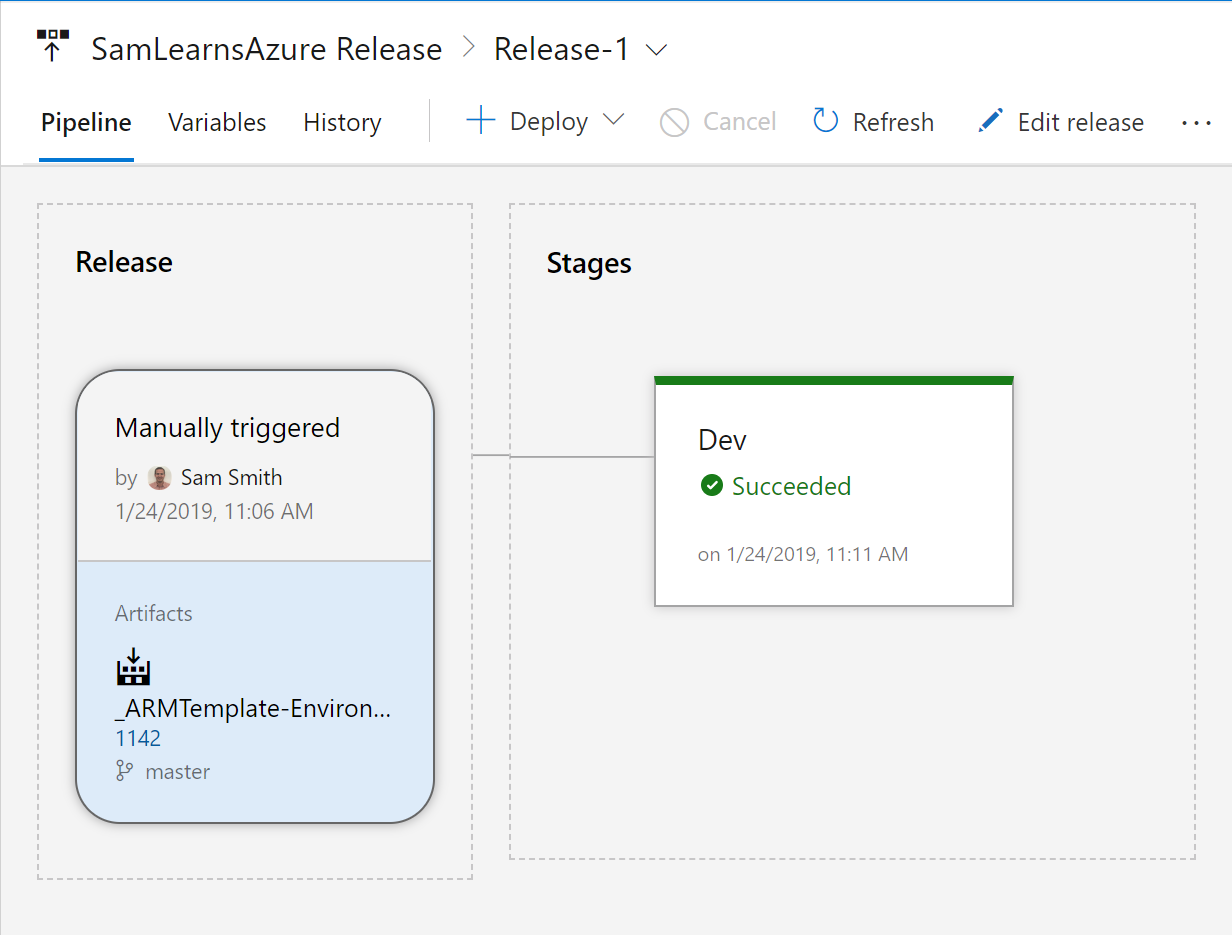Click the branch icon beside master
The image size is (1232, 935).
(x=125, y=771)
